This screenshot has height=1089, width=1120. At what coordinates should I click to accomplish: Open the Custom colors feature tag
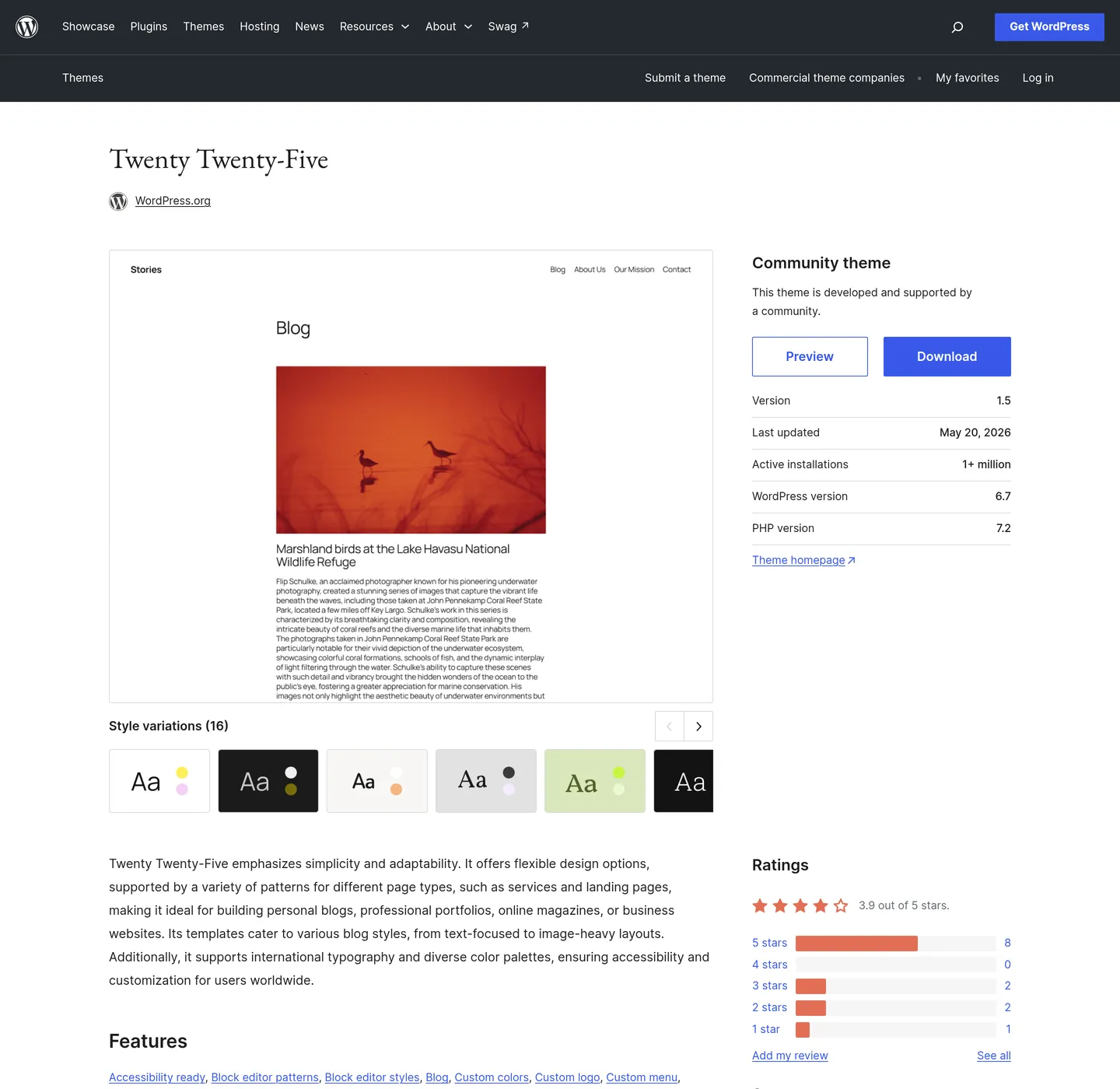(492, 1077)
